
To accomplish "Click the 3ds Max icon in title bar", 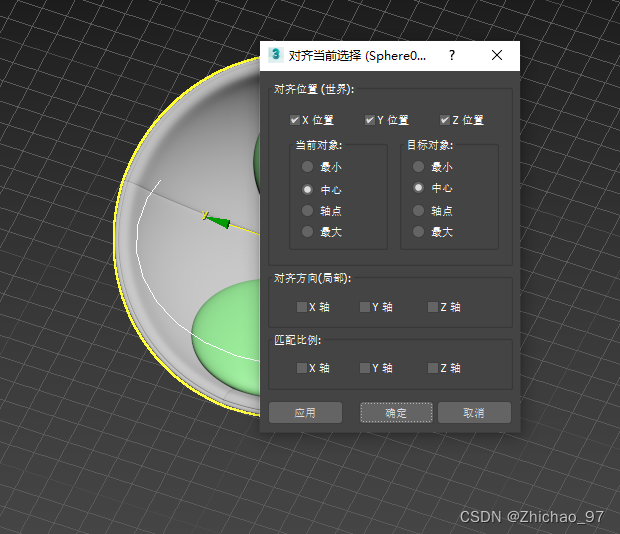I will 275,55.
